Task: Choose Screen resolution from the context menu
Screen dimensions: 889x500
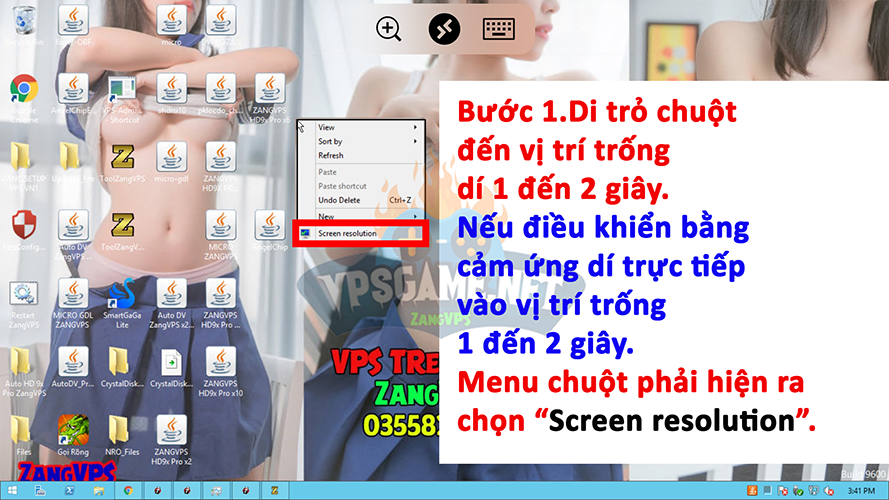Action: 347,233
